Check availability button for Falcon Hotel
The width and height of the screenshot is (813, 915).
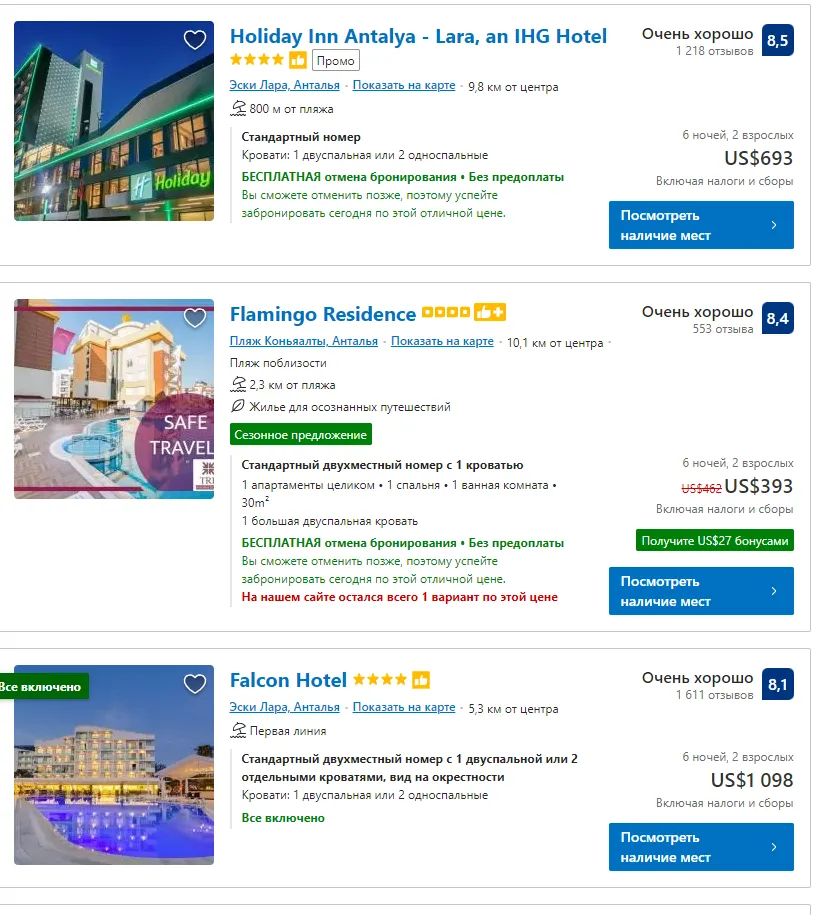click(701, 847)
